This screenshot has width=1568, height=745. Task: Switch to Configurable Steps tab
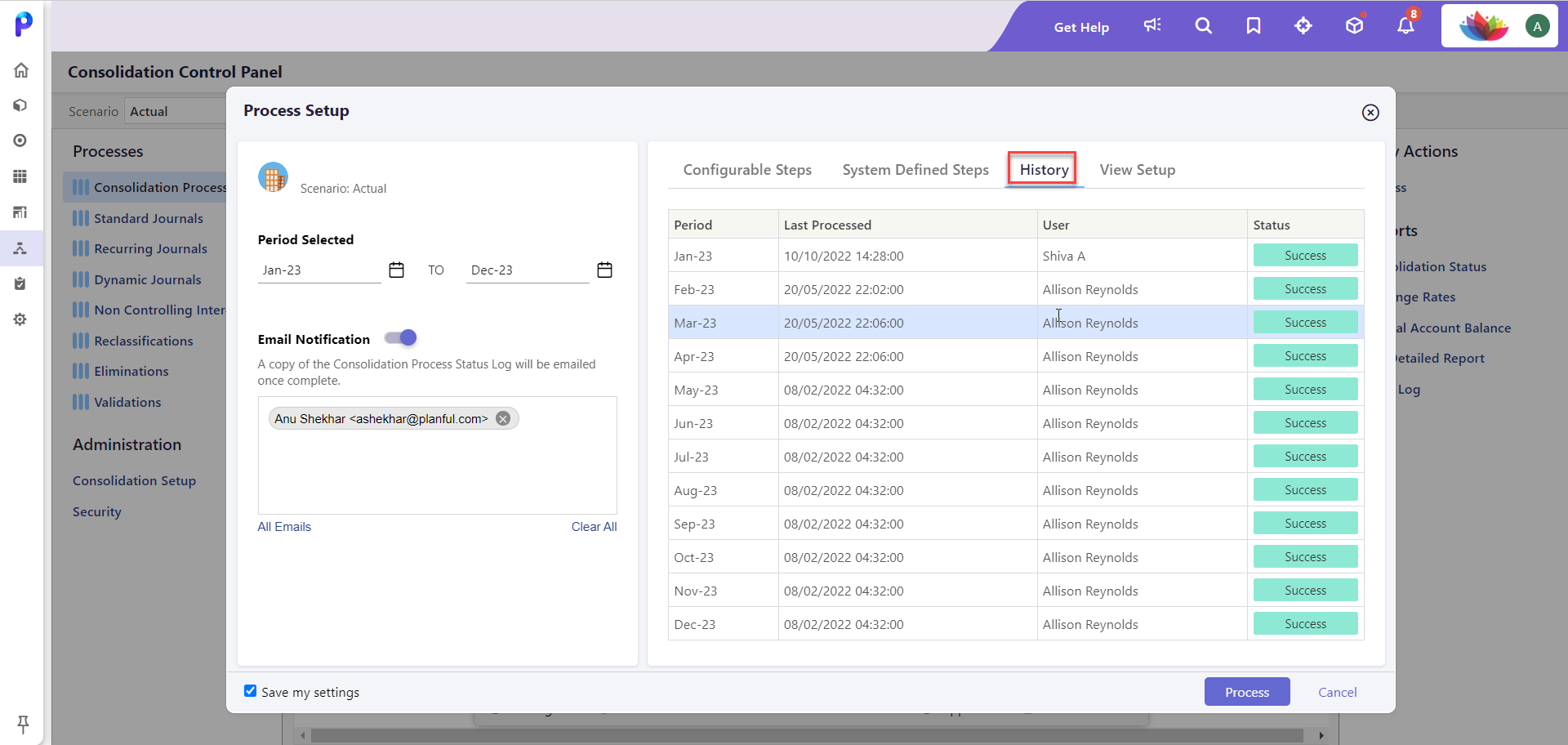(747, 170)
